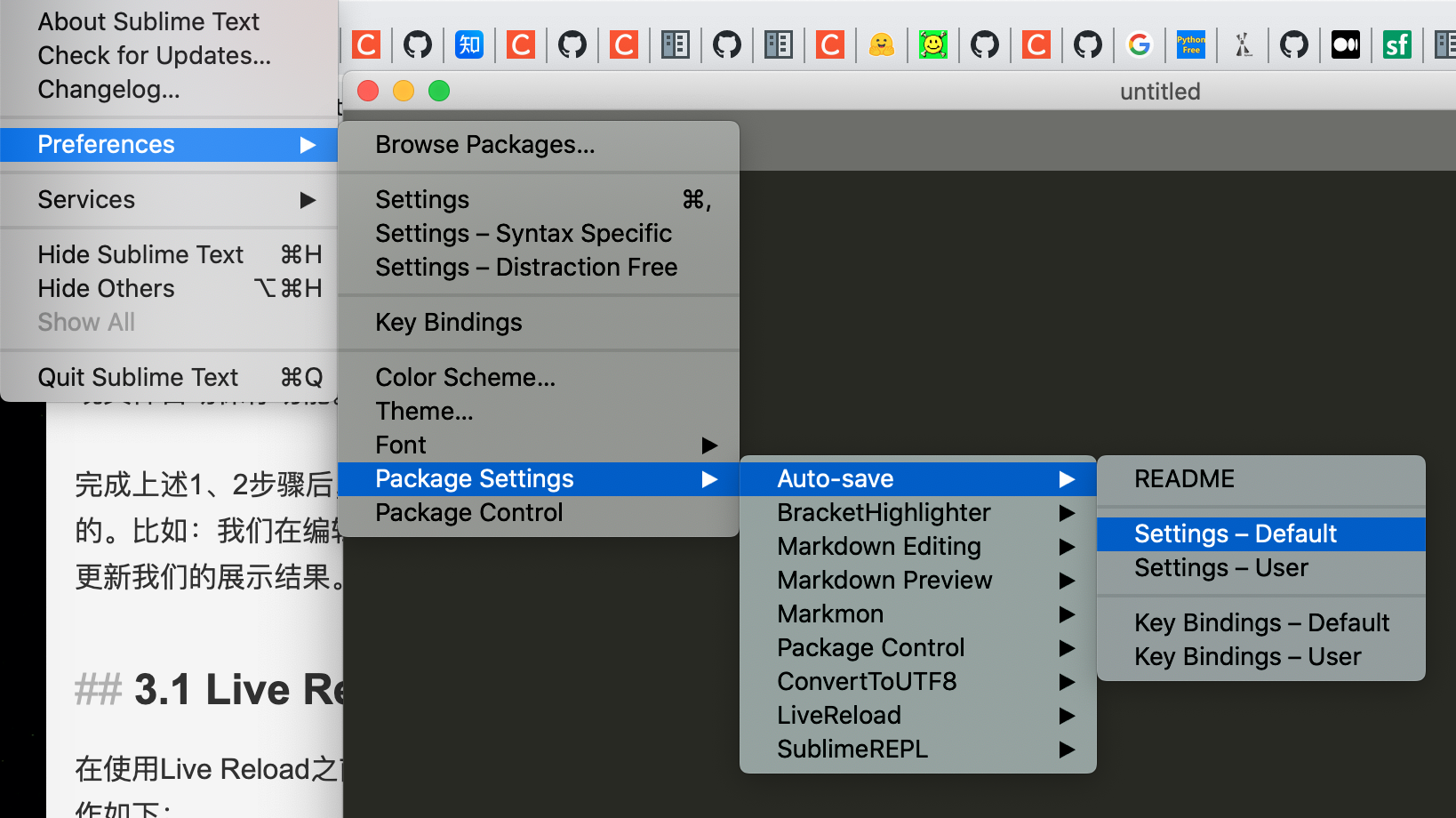Open the first CSDN bookmark icon

point(367,44)
